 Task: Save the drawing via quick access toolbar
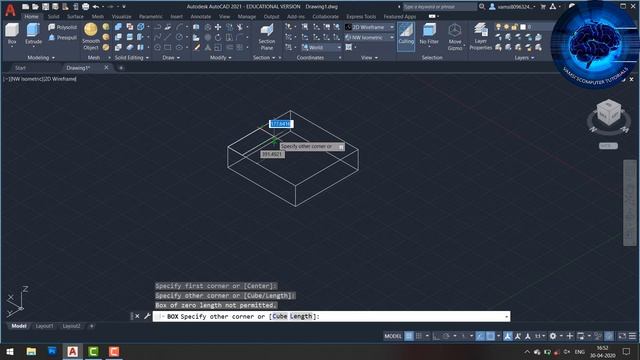click(x=45, y=7)
